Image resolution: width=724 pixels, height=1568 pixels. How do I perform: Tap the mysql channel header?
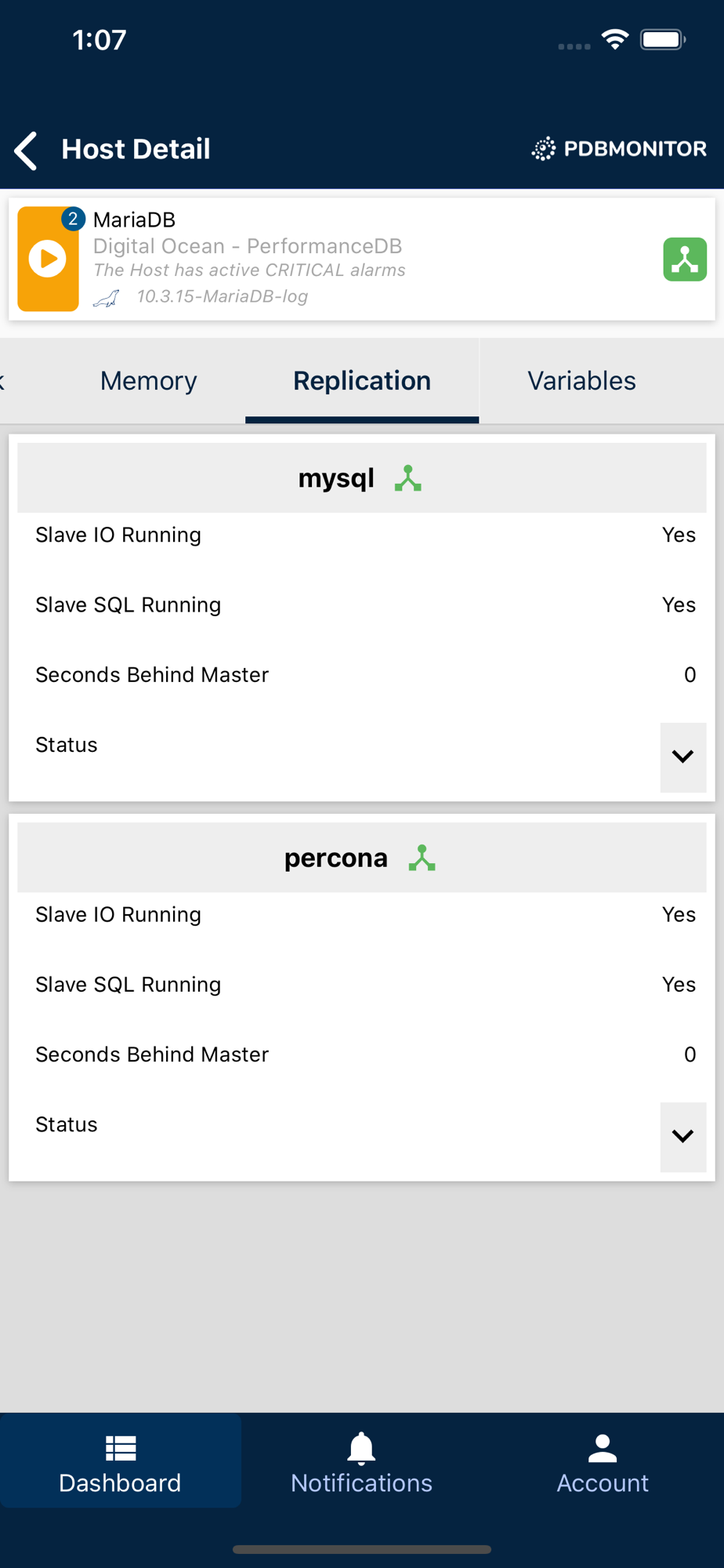click(337, 478)
